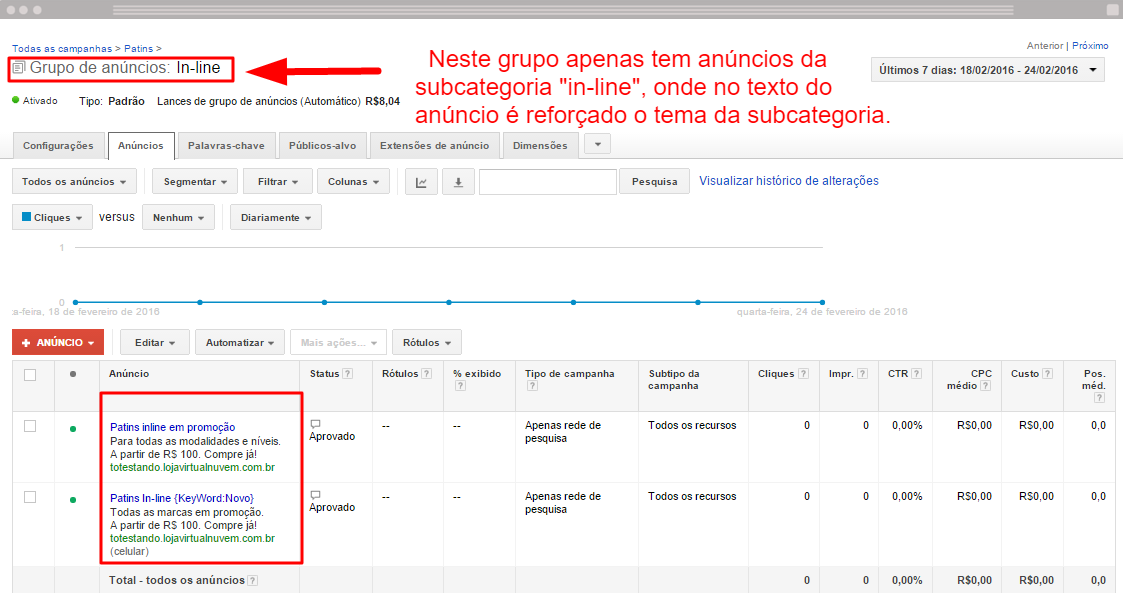Expand more tabs arrow after Dimensões
The image size is (1123, 593).
click(x=597, y=144)
